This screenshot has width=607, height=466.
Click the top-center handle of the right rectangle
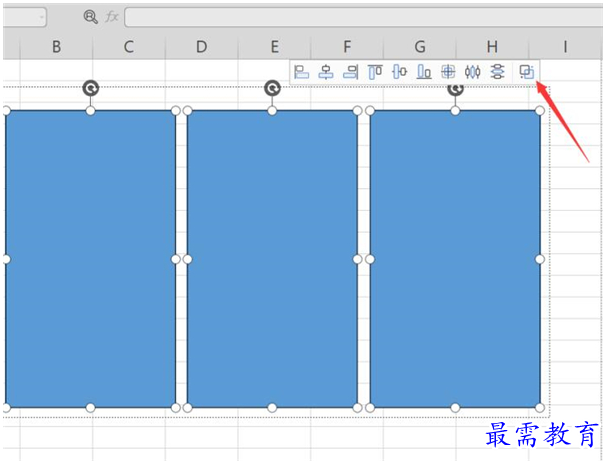tap(455, 111)
